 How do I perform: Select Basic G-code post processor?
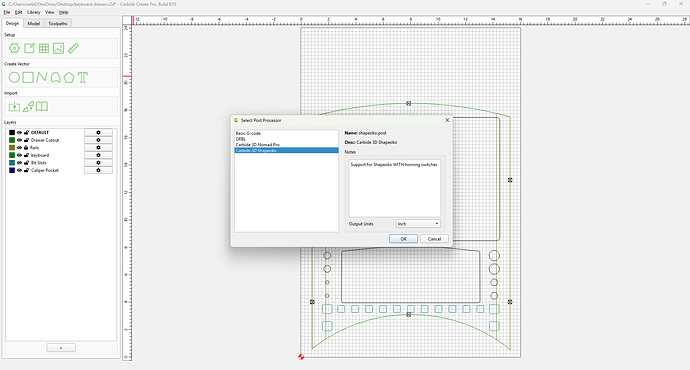click(286, 133)
